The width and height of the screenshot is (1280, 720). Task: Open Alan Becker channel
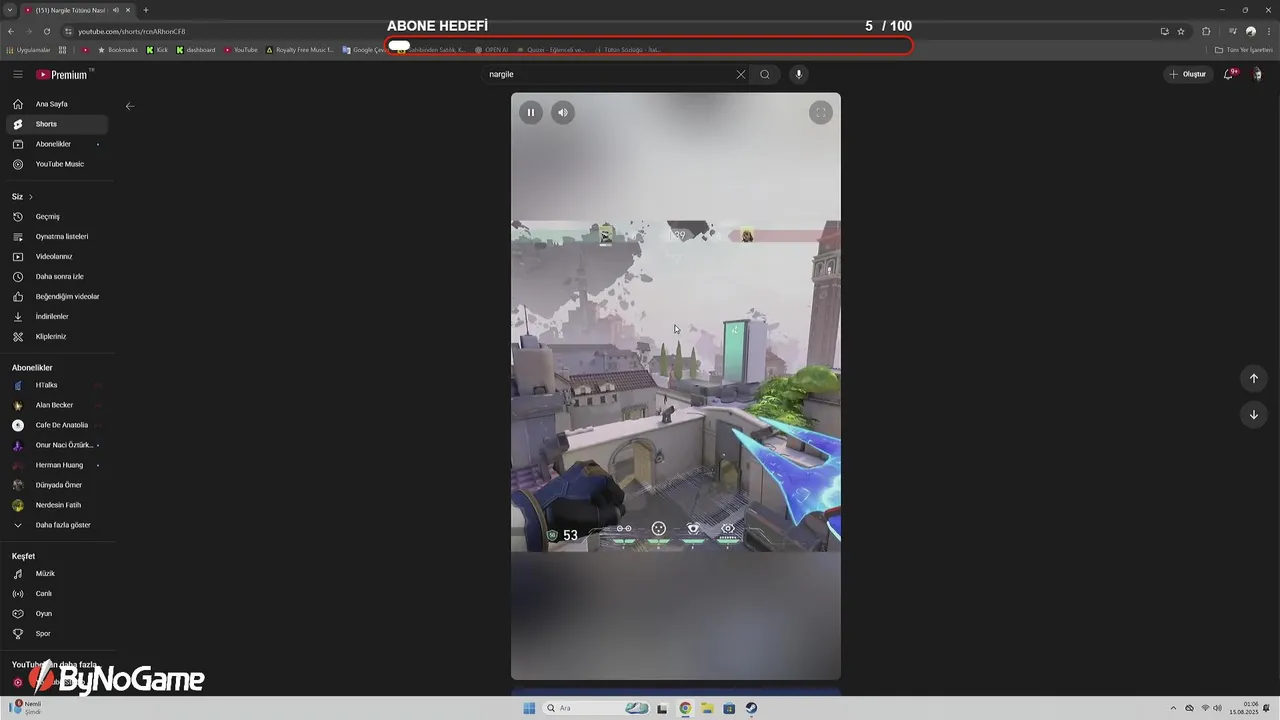tap(57, 405)
